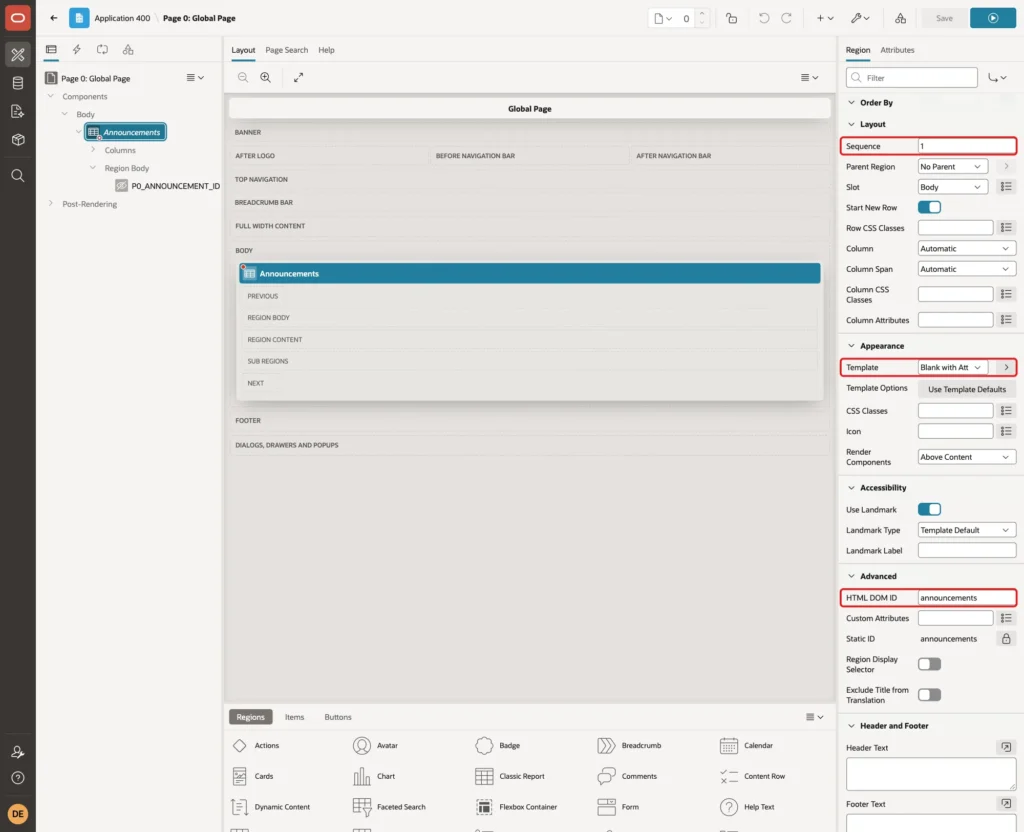Open the Help question mark icon
Image resolution: width=1024 pixels, height=832 pixels.
(18, 778)
